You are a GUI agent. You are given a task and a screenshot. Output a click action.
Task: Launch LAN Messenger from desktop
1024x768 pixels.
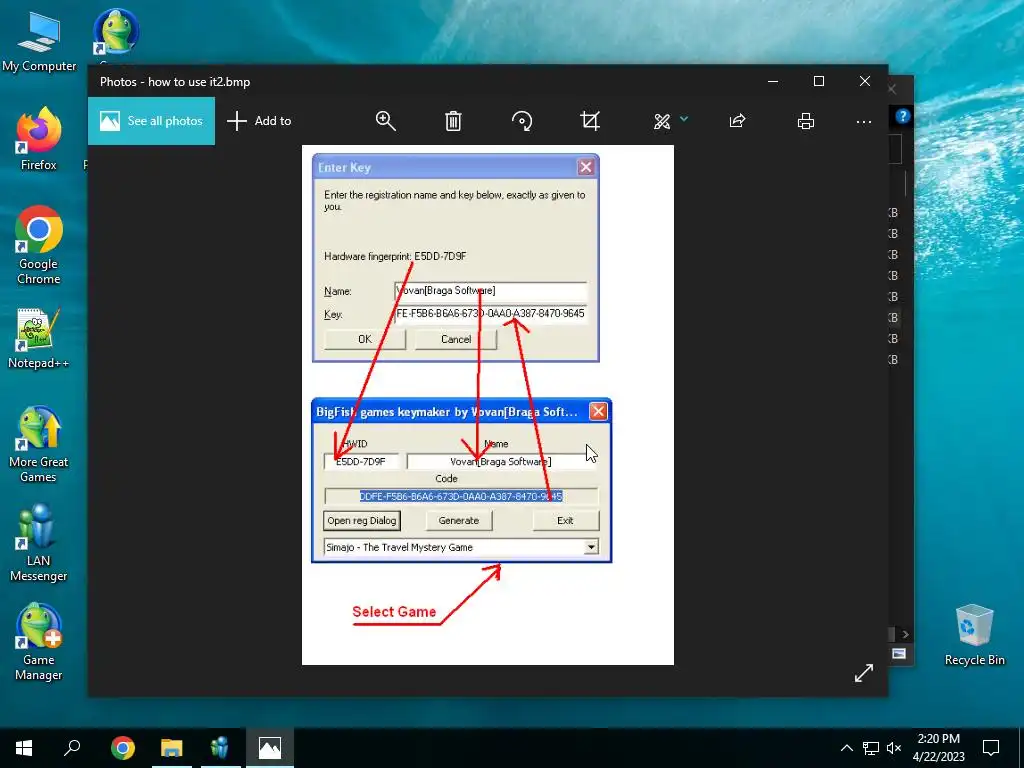point(39,543)
